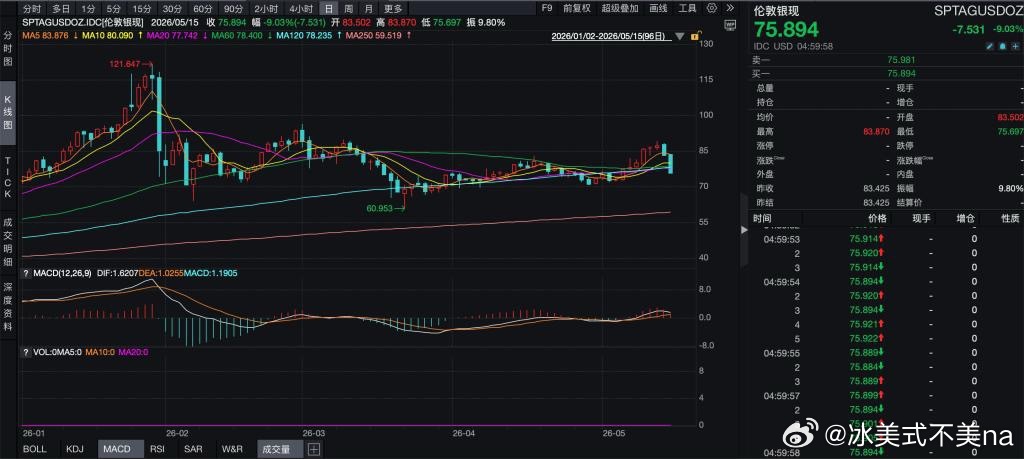1024x459 pixels.
Task: Open 成交明细 in left sidebar
Action: click(8, 241)
